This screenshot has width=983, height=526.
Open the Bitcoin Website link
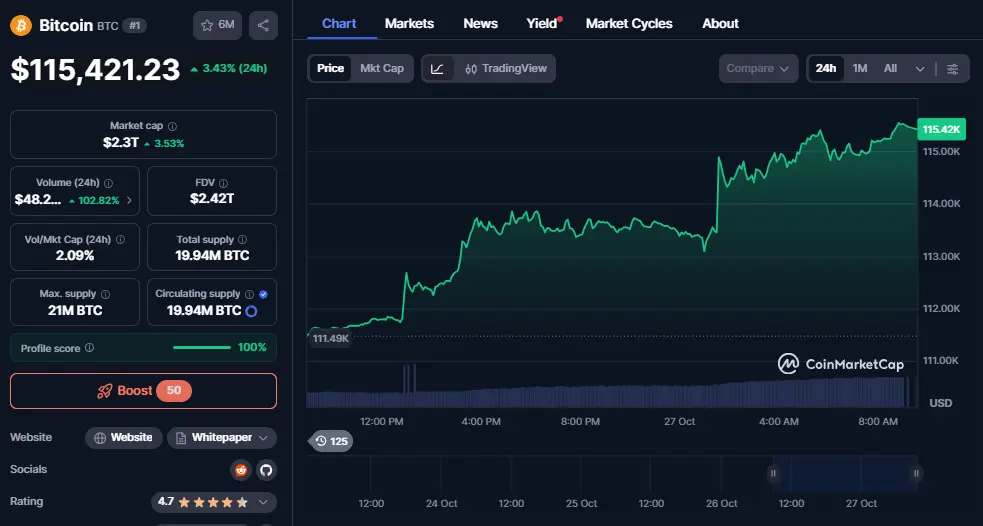123,437
